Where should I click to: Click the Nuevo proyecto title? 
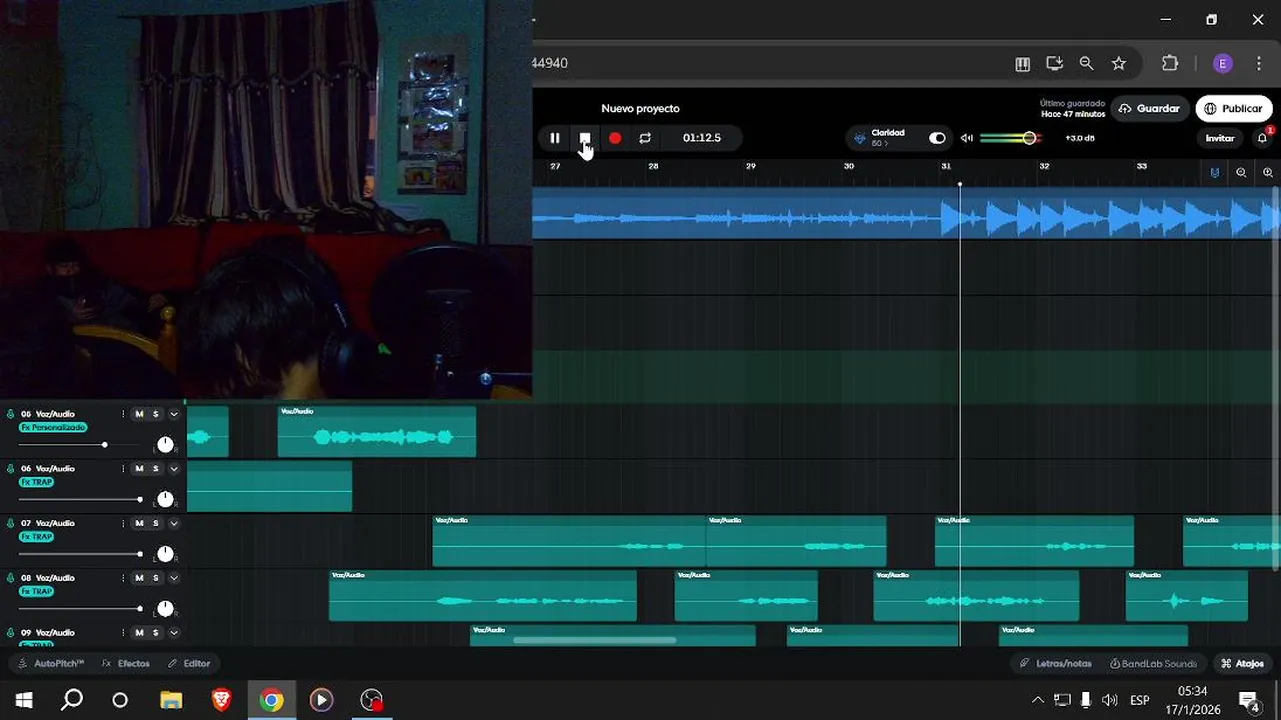pos(640,108)
